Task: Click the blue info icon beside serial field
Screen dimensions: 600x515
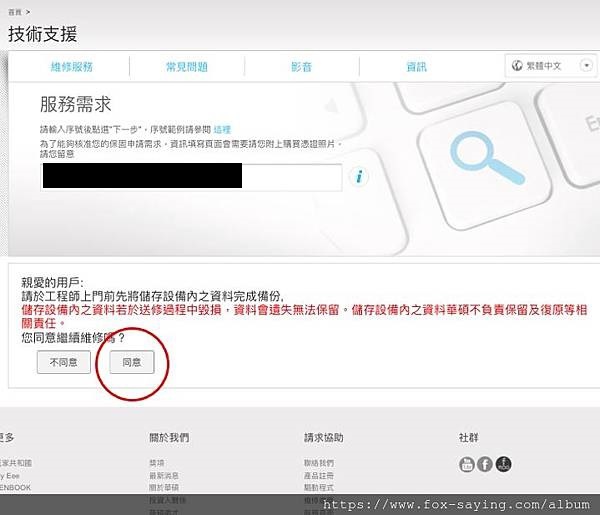Action: pos(359,177)
